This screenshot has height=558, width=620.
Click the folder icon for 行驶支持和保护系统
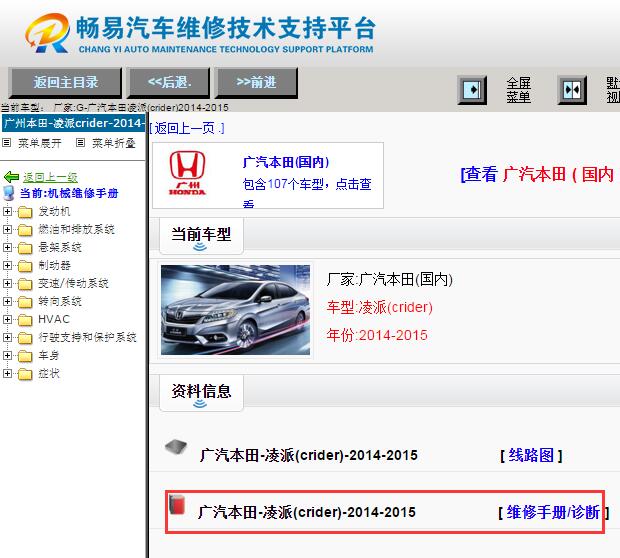point(25,338)
